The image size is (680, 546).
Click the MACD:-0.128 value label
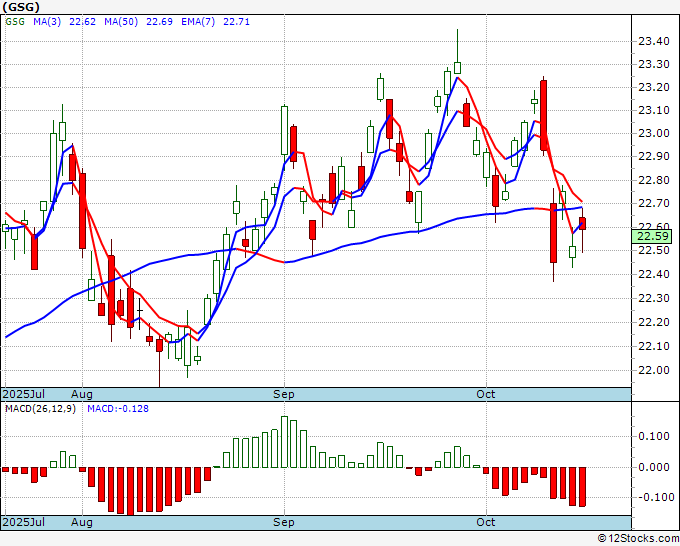118,409
